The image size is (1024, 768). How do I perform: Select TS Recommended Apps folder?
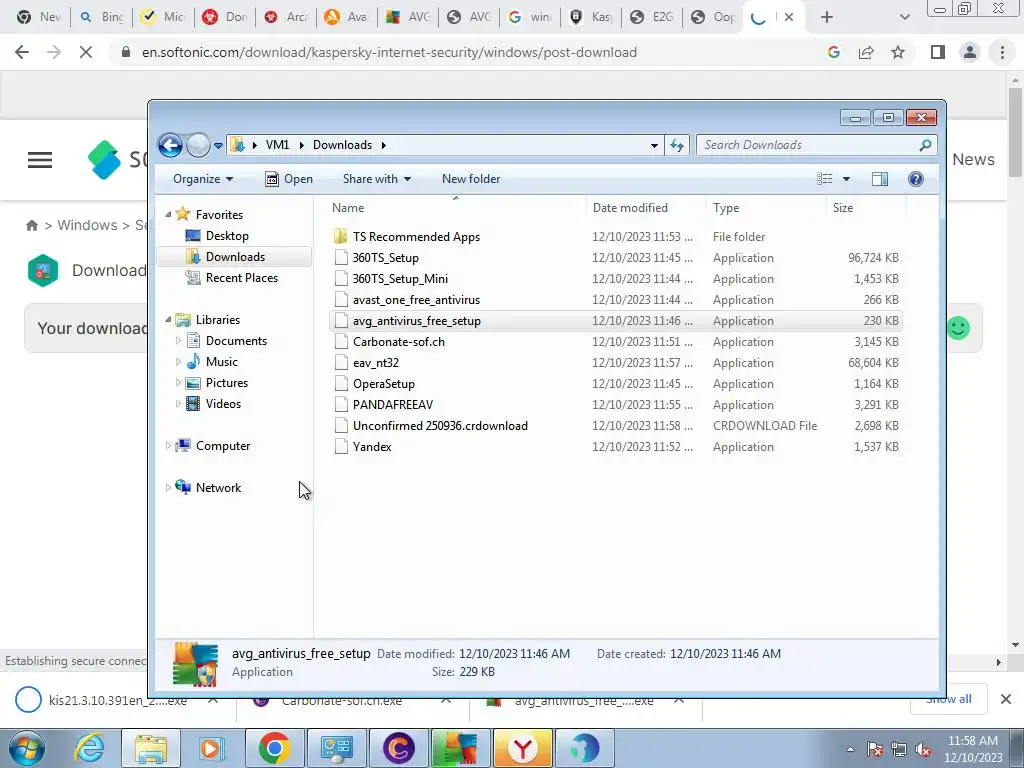(416, 236)
